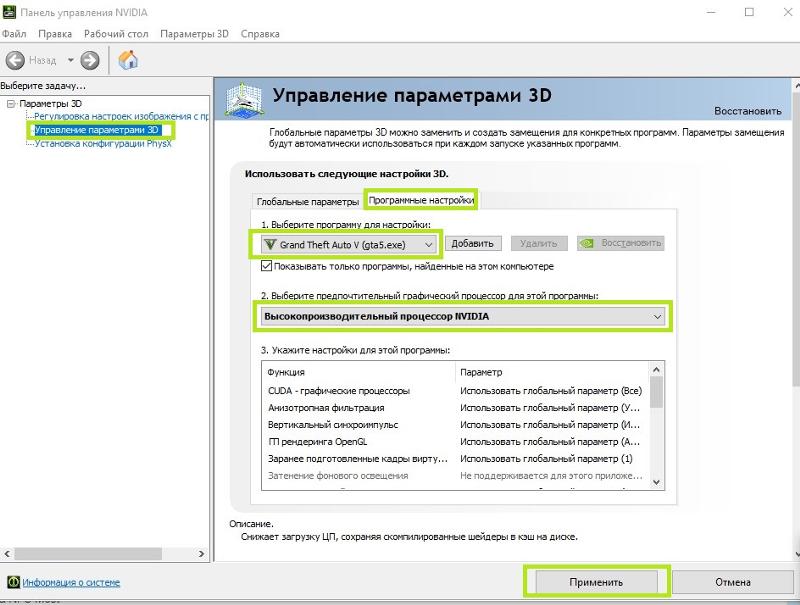Open the Справка menu
The height and width of the screenshot is (605, 800).
[260, 34]
